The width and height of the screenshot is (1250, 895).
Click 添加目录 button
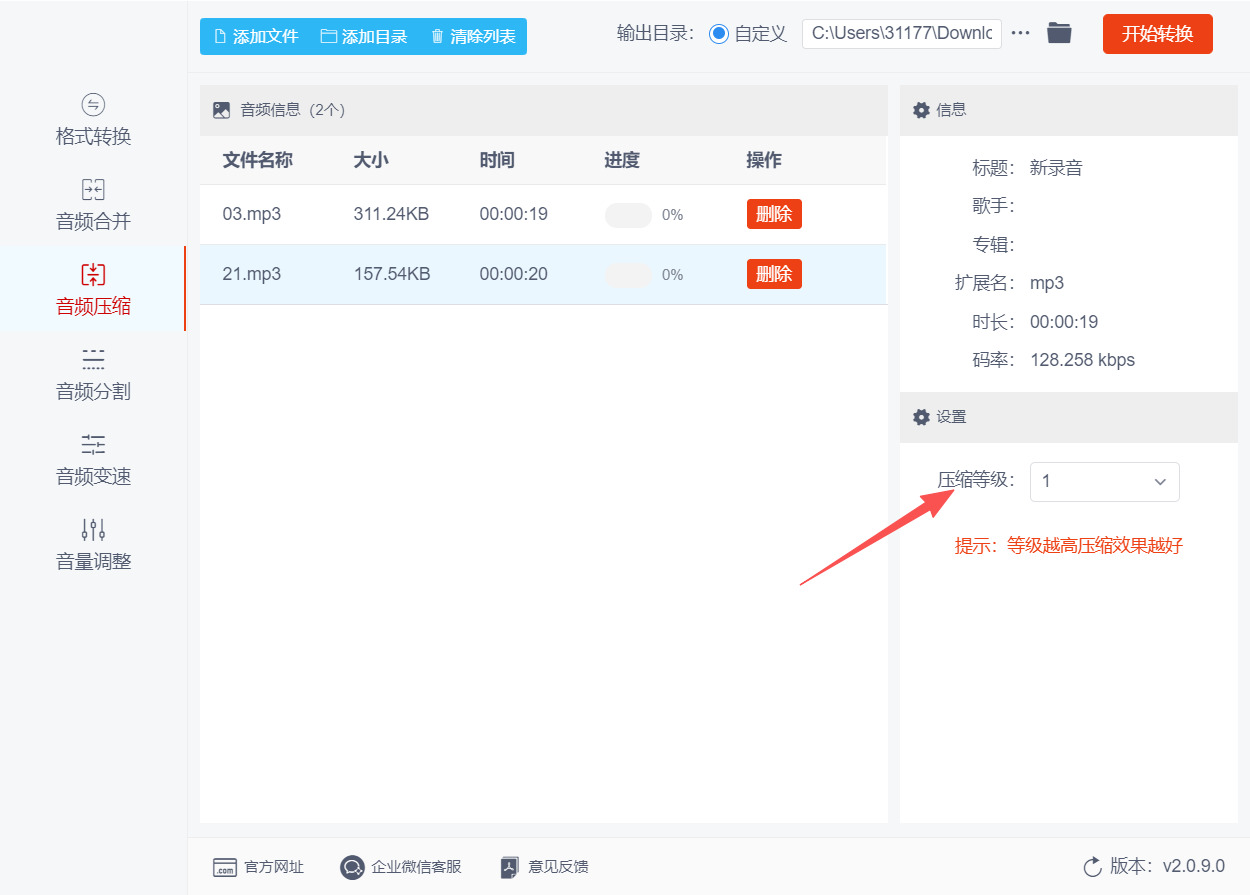click(x=364, y=36)
